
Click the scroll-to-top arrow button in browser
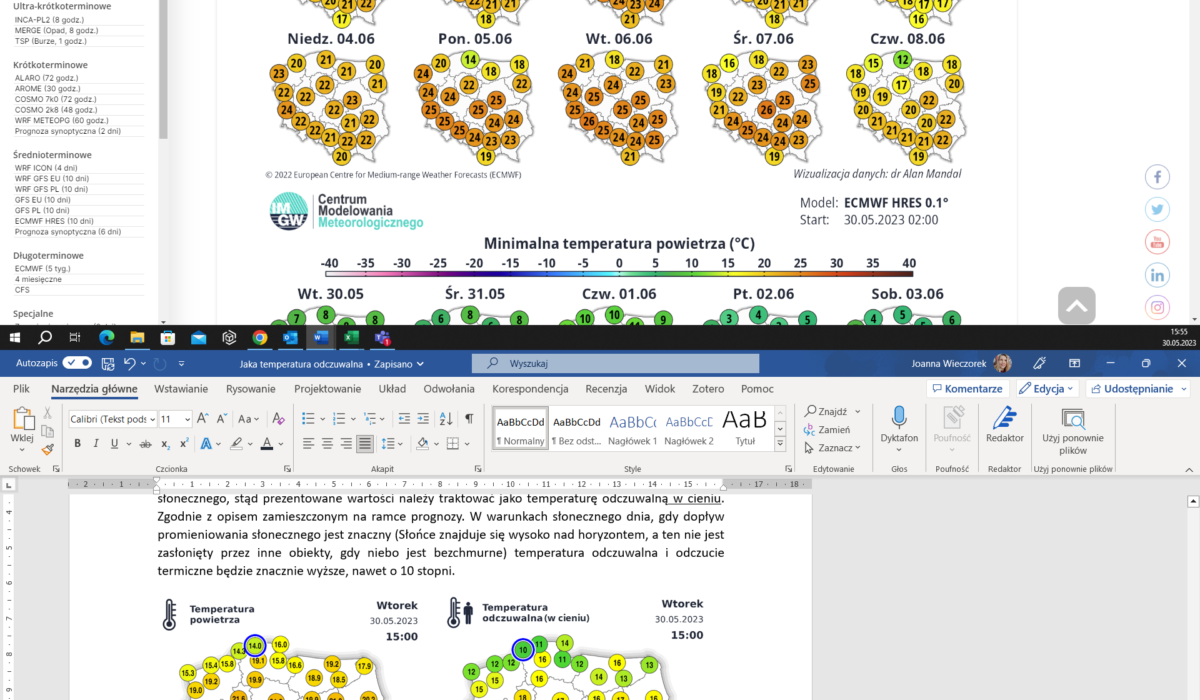click(1077, 306)
